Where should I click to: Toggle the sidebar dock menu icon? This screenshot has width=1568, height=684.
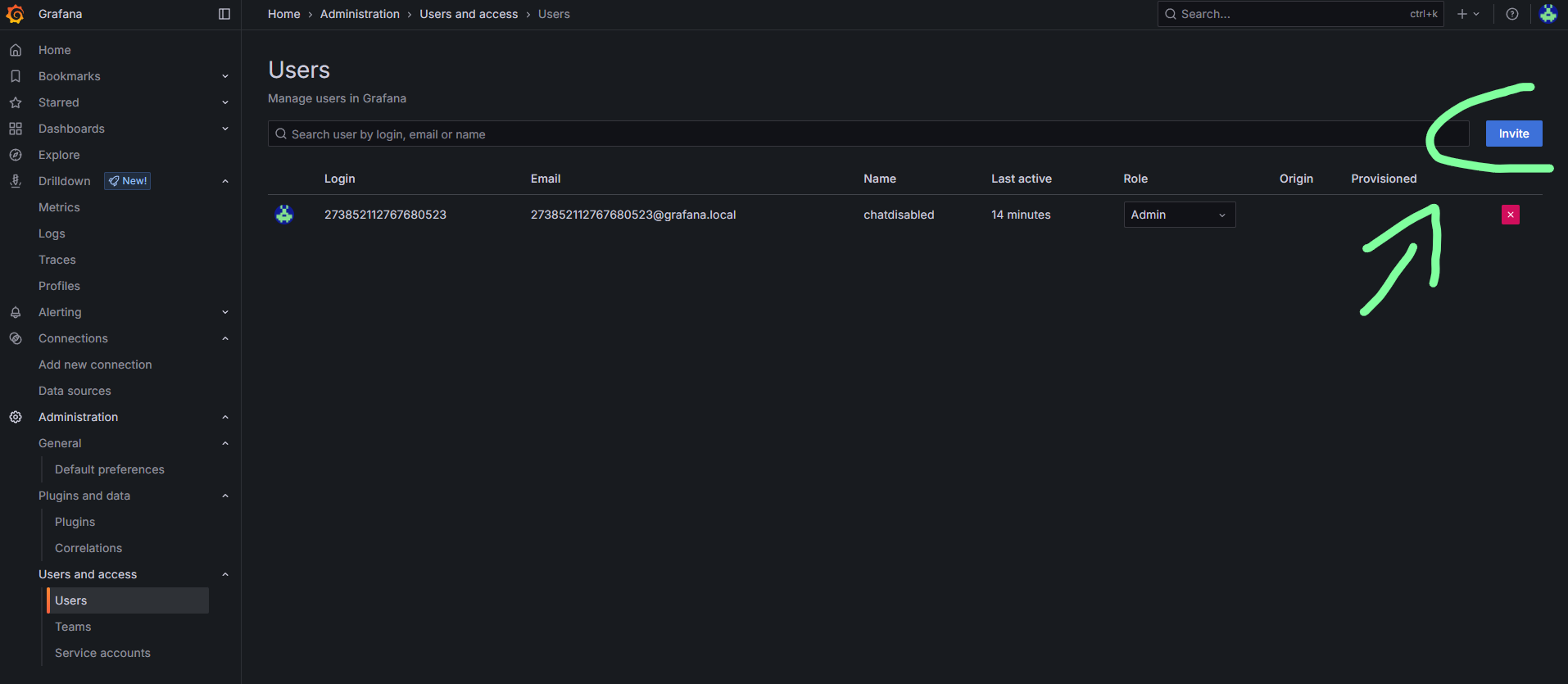(224, 14)
